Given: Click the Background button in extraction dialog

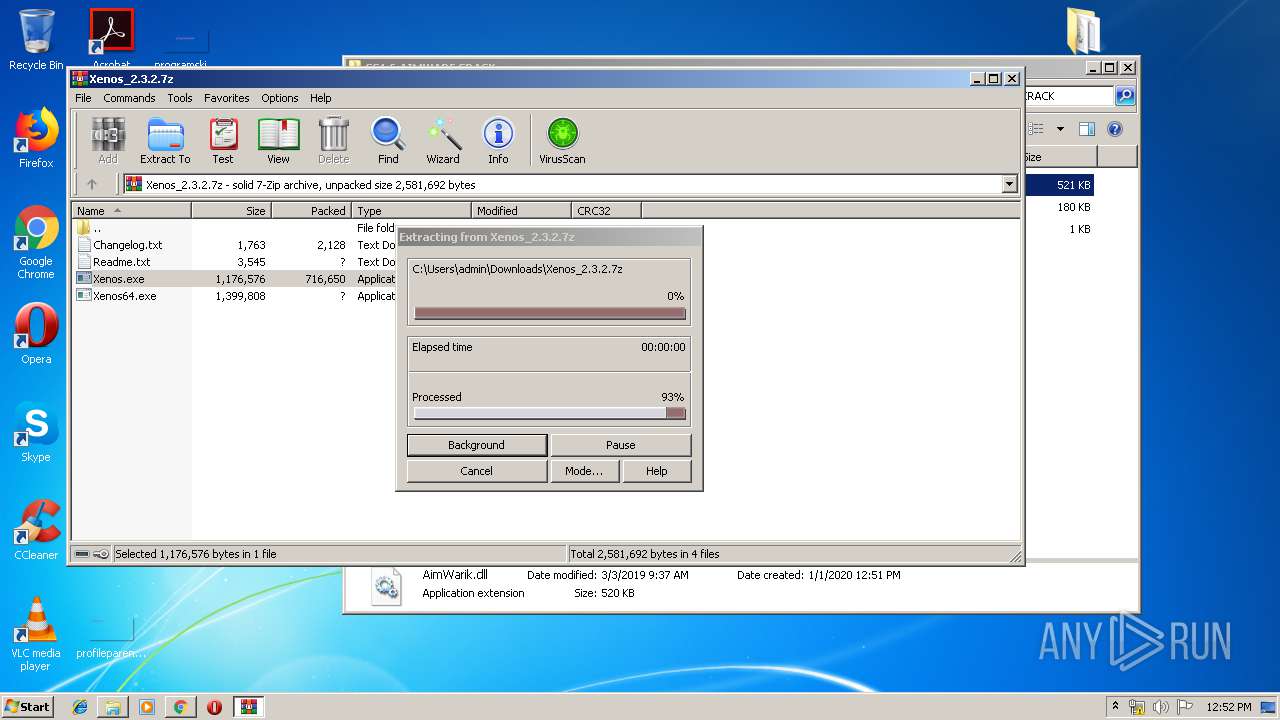Looking at the screenshot, I should (x=477, y=445).
